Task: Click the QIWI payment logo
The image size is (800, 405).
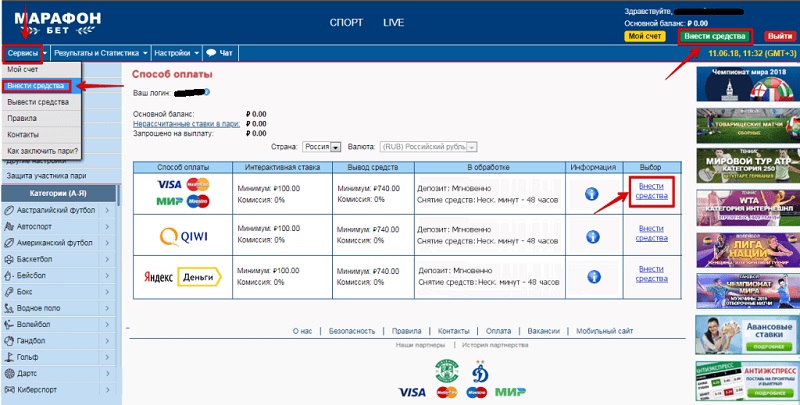Action: (x=183, y=236)
